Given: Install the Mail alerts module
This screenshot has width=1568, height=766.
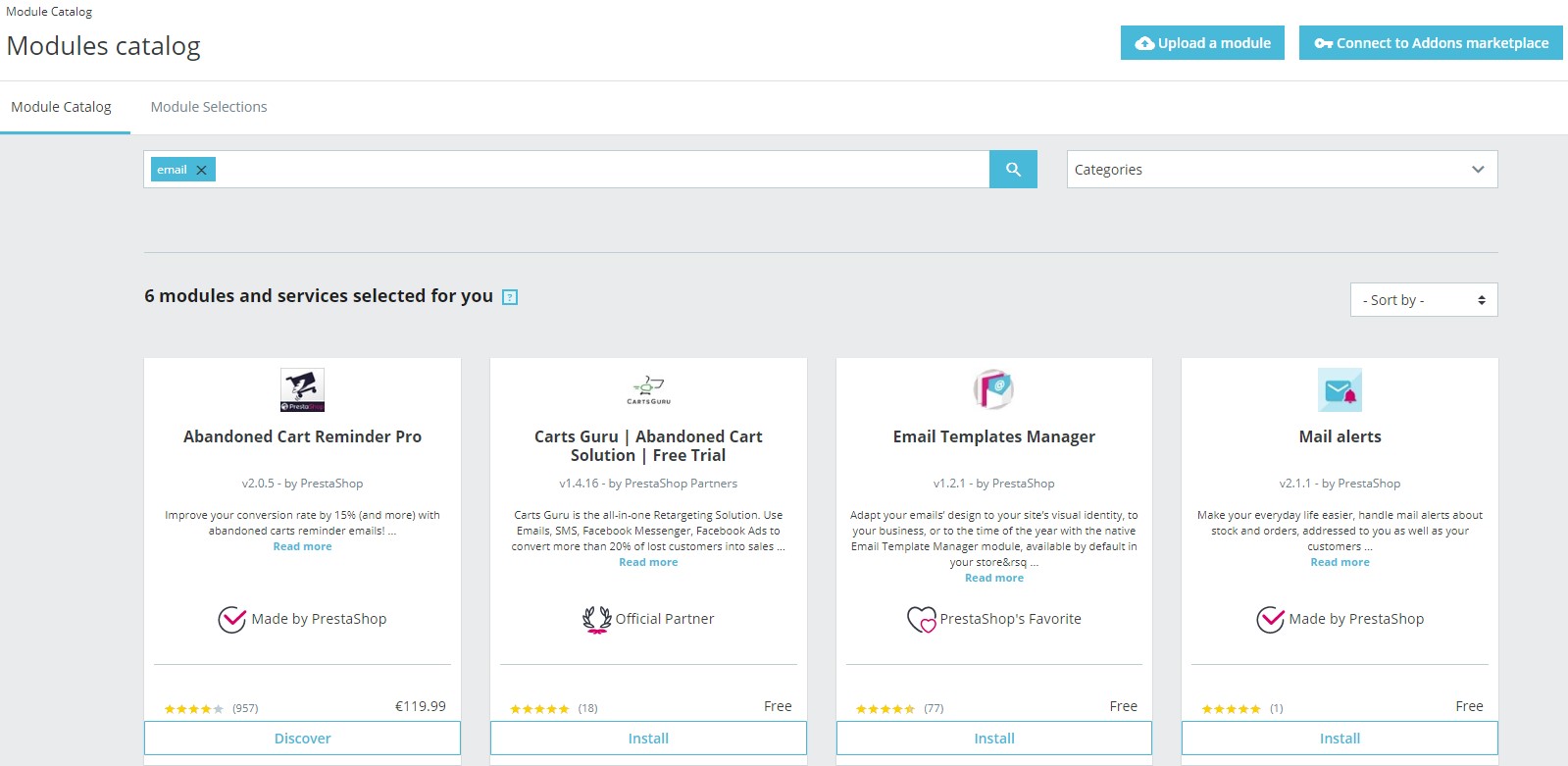Looking at the screenshot, I should click(x=1340, y=739).
